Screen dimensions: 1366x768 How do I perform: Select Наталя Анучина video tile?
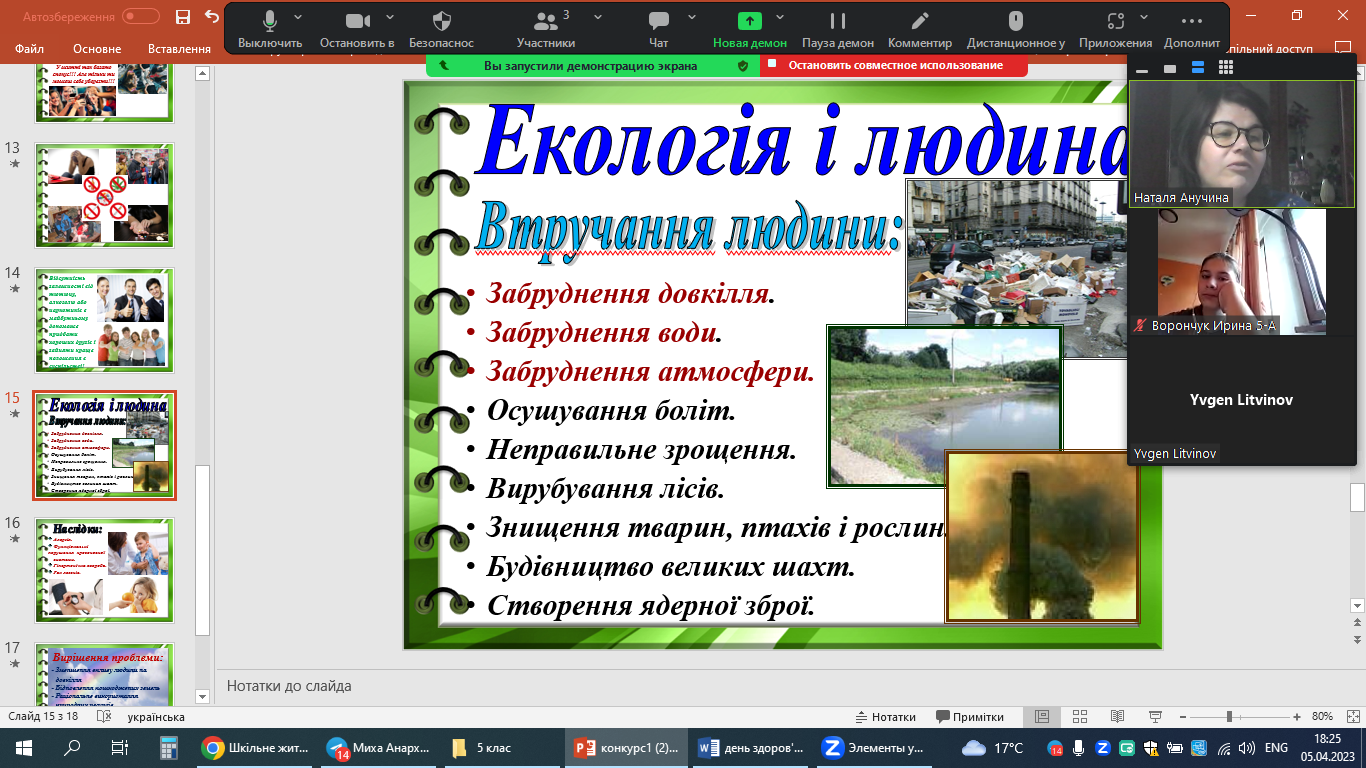(1241, 143)
